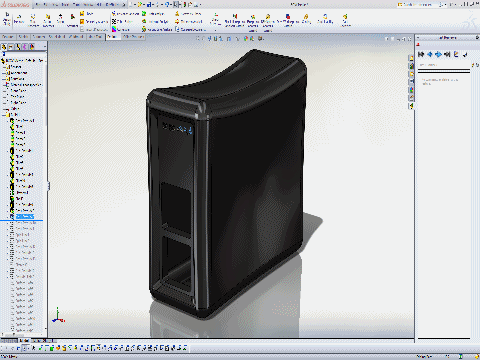Click the Rebuild traffic-light icon
Screen dimensions: 480x360
(185, 5)
